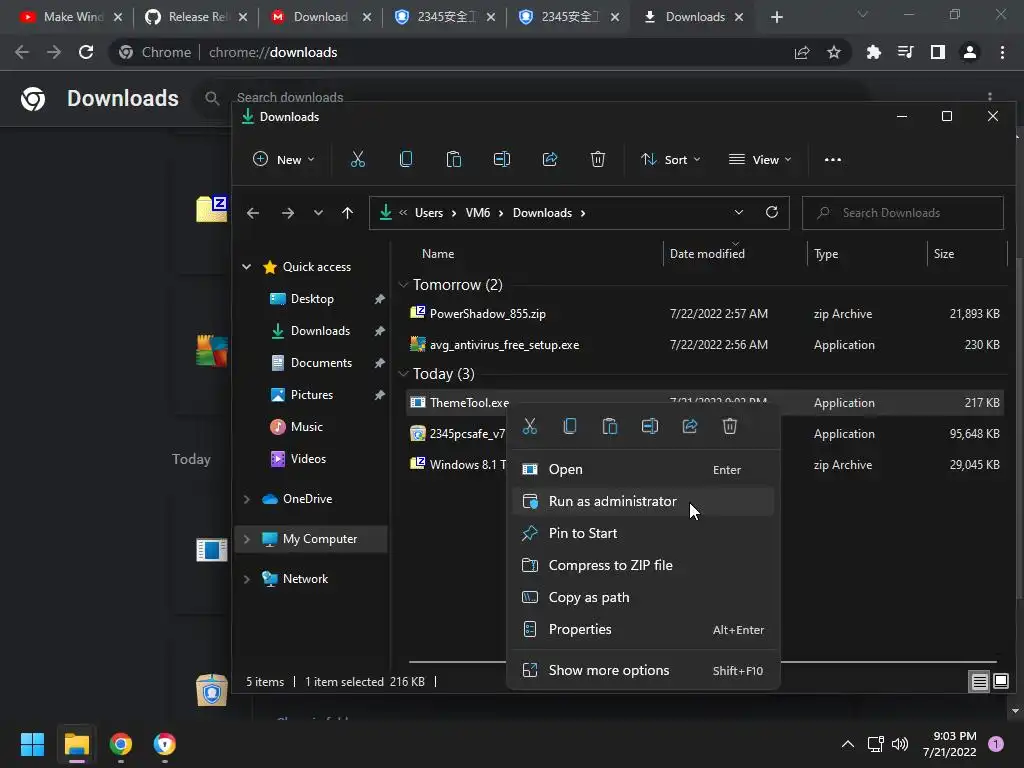Image resolution: width=1024 pixels, height=768 pixels.
Task: Expand the Network tree node
Action: (x=247, y=579)
